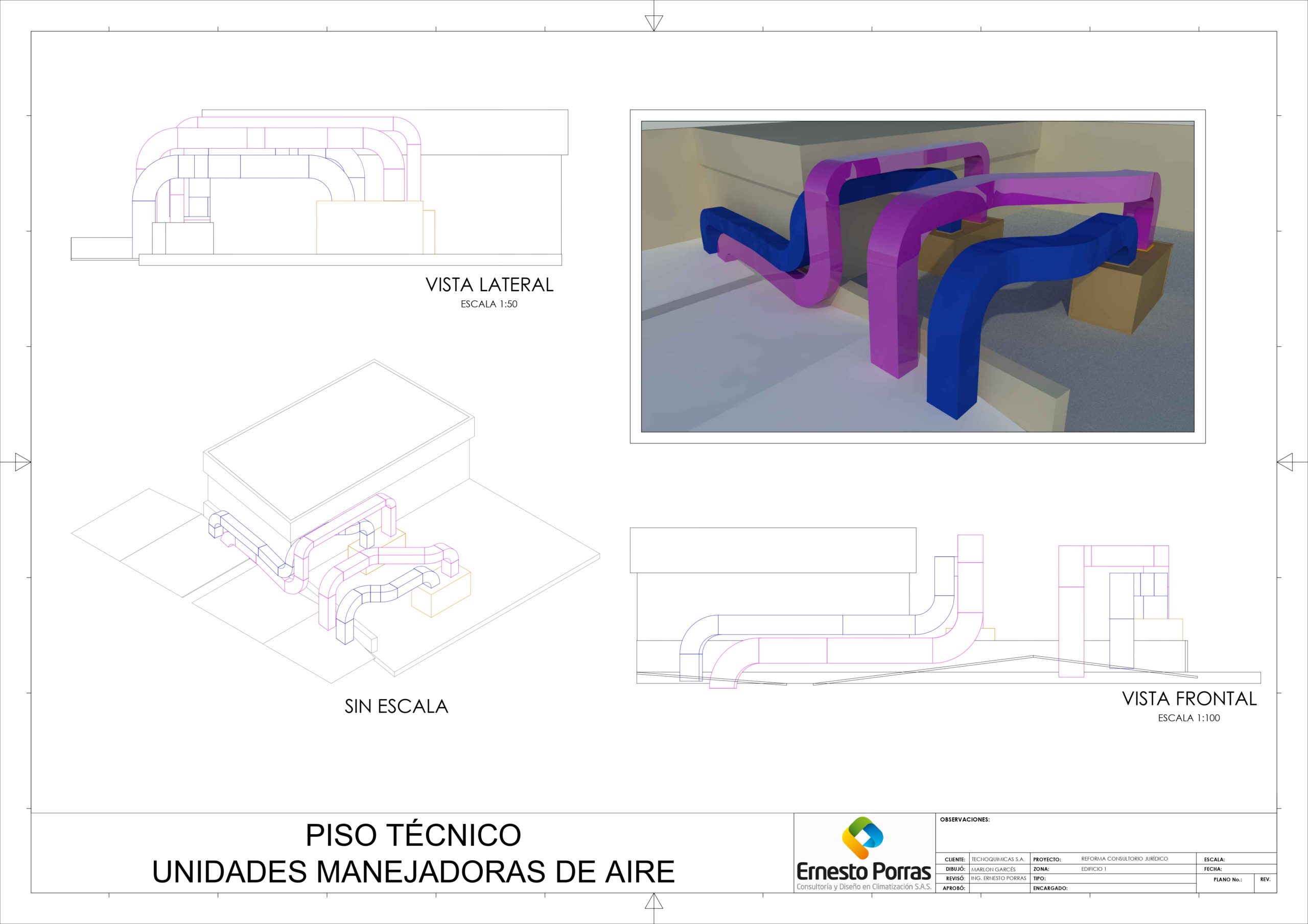Click the 'PROYECTO:' label
The height and width of the screenshot is (924, 1308).
1047,860
